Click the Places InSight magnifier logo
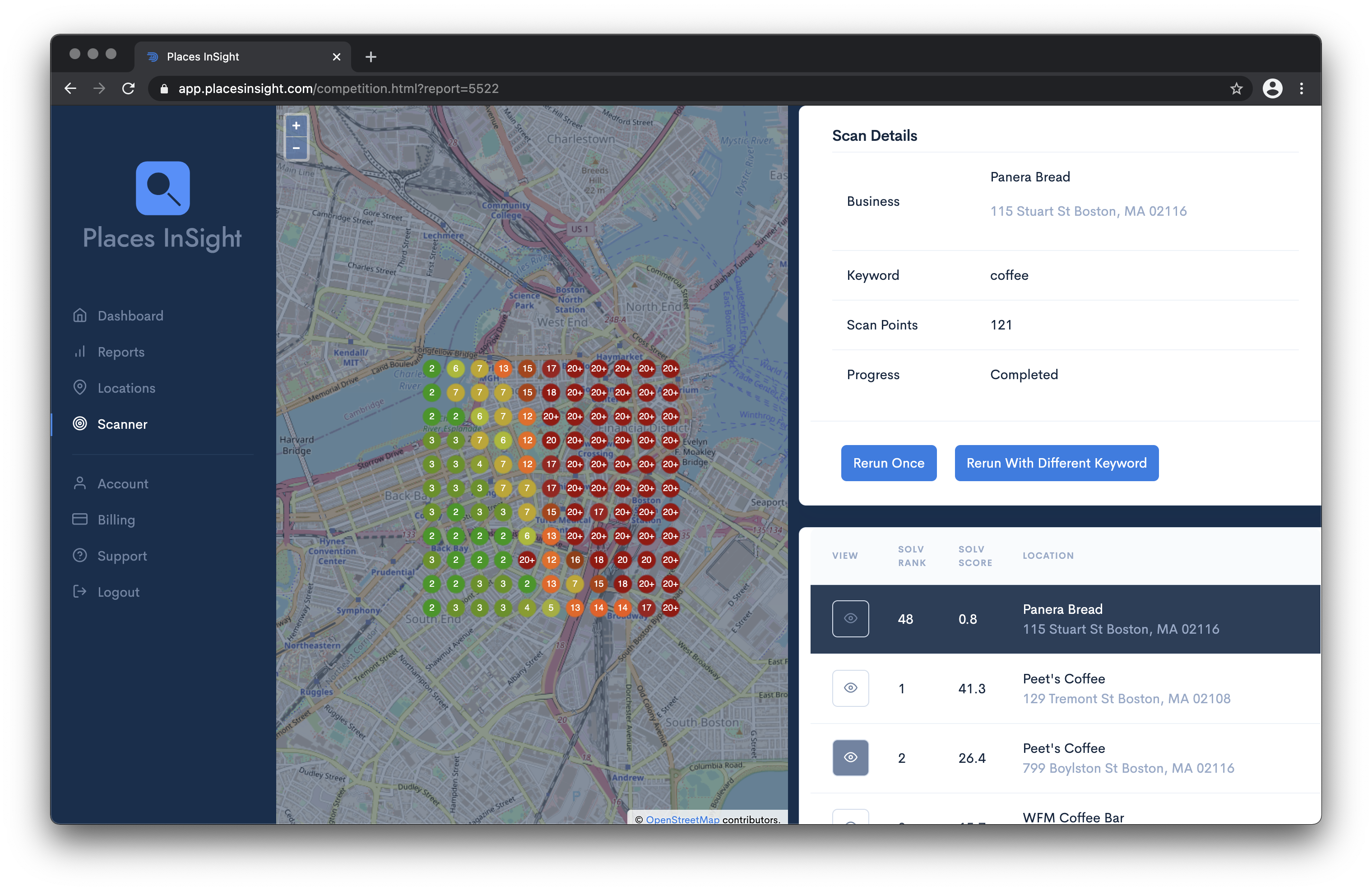 162,188
